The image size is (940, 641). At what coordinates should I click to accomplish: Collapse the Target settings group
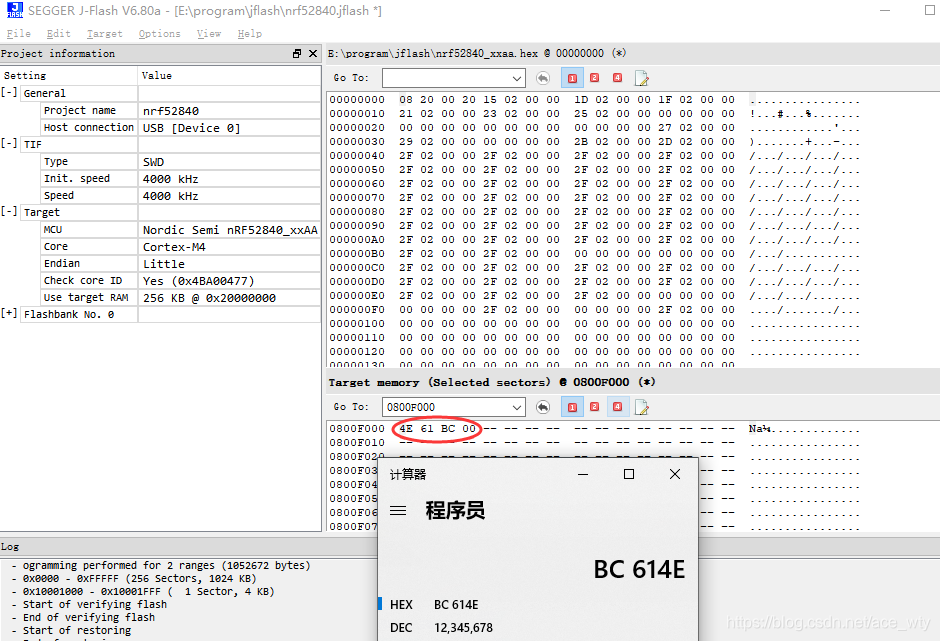click(11, 211)
